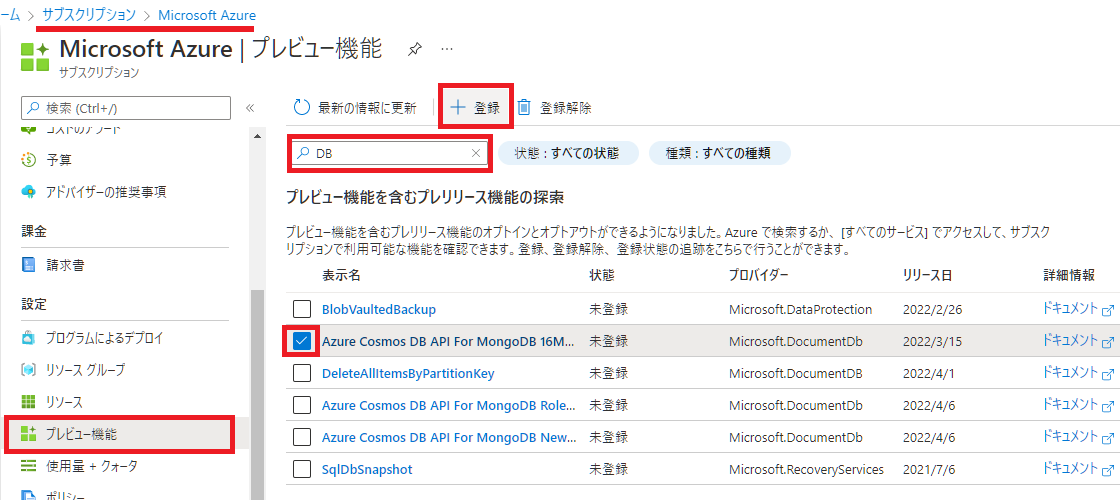Click the sidebar 検索 (Ctrl+/) search box
Screen dimensions: 1120x500
(x=126, y=109)
